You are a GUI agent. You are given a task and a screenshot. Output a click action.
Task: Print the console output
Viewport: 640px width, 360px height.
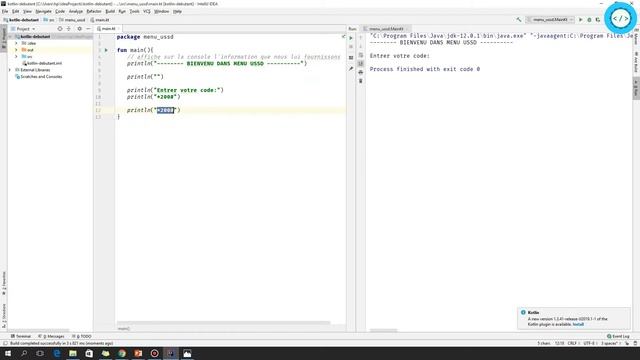[x=360, y=72]
